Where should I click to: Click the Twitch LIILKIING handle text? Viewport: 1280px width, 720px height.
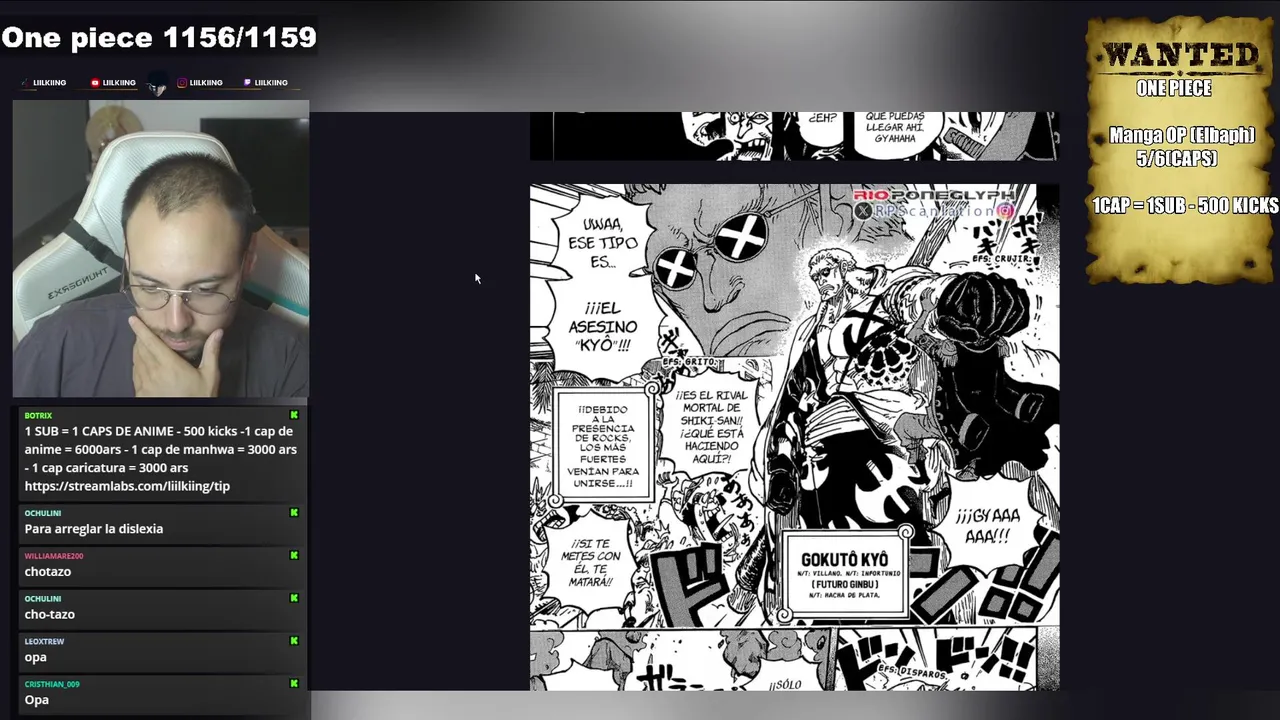coord(271,83)
